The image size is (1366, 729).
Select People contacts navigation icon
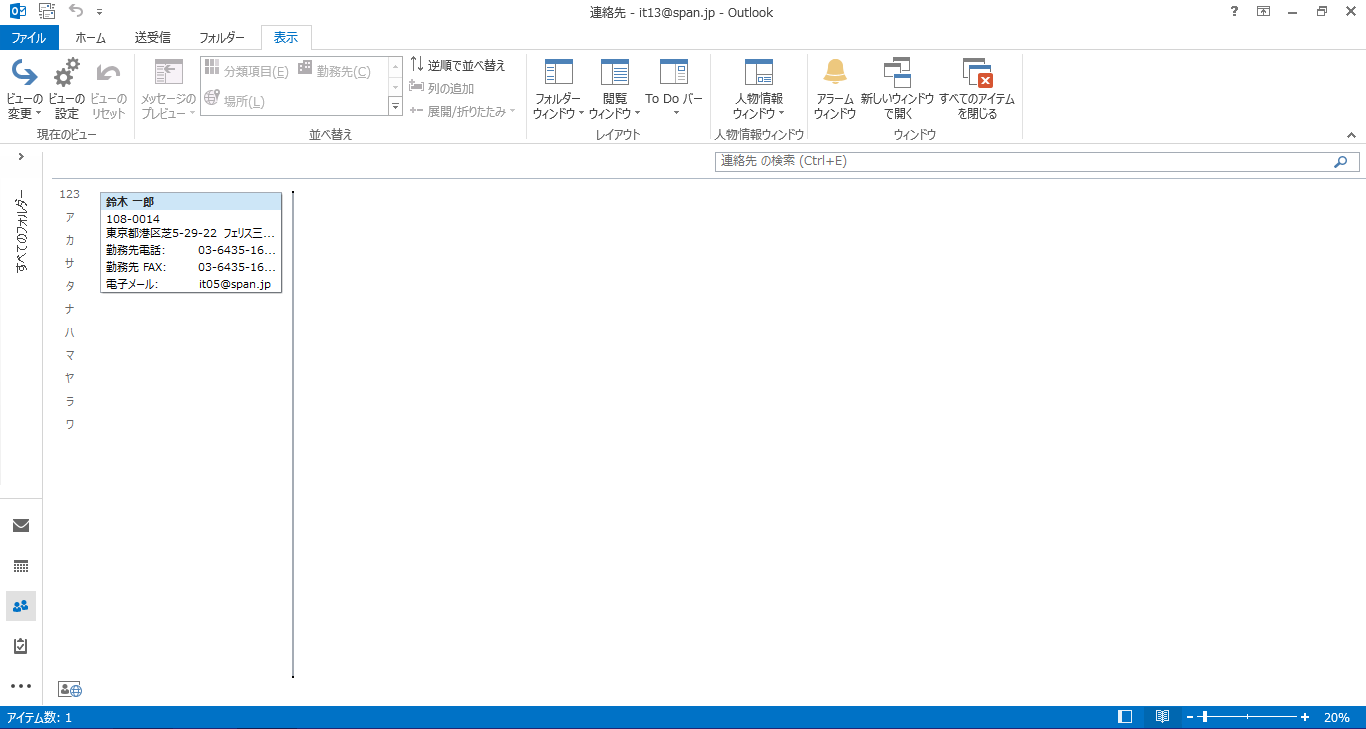tap(21, 606)
